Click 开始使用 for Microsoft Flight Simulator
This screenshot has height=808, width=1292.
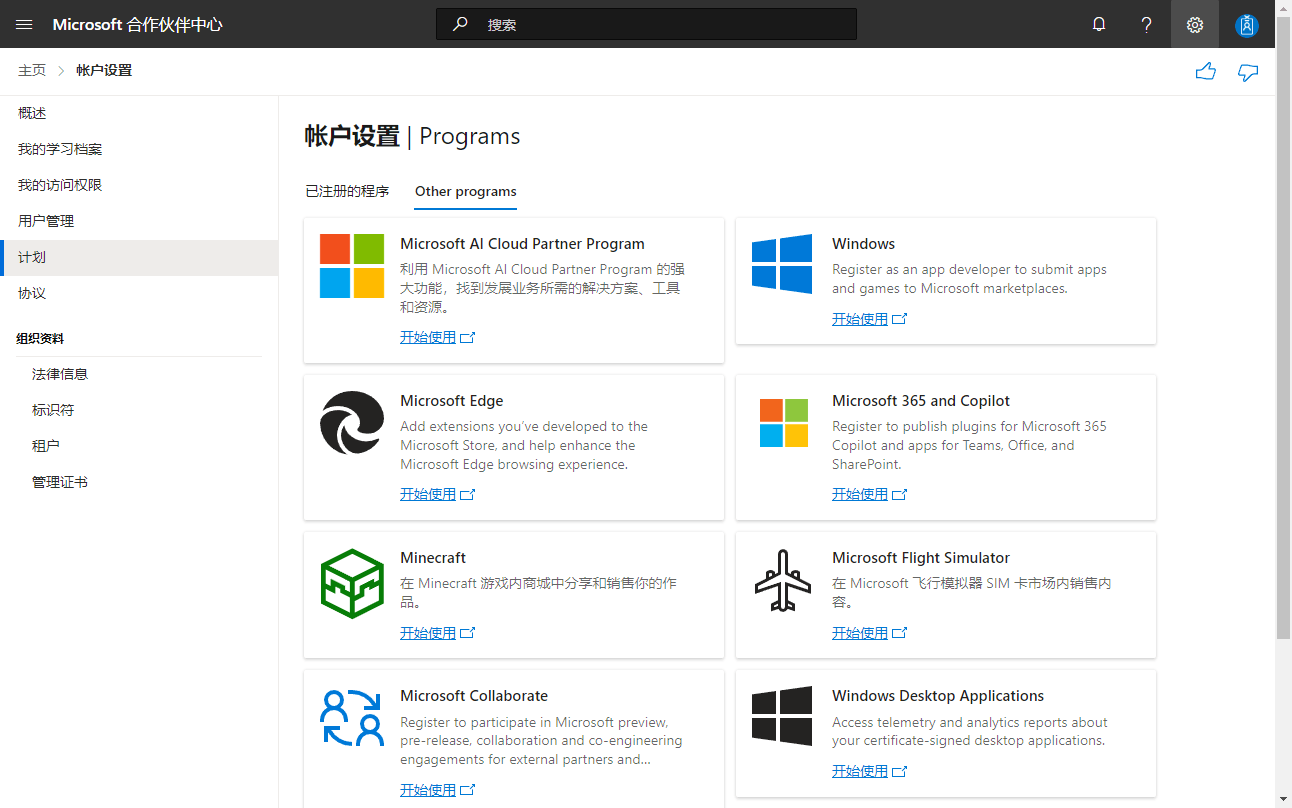click(860, 633)
